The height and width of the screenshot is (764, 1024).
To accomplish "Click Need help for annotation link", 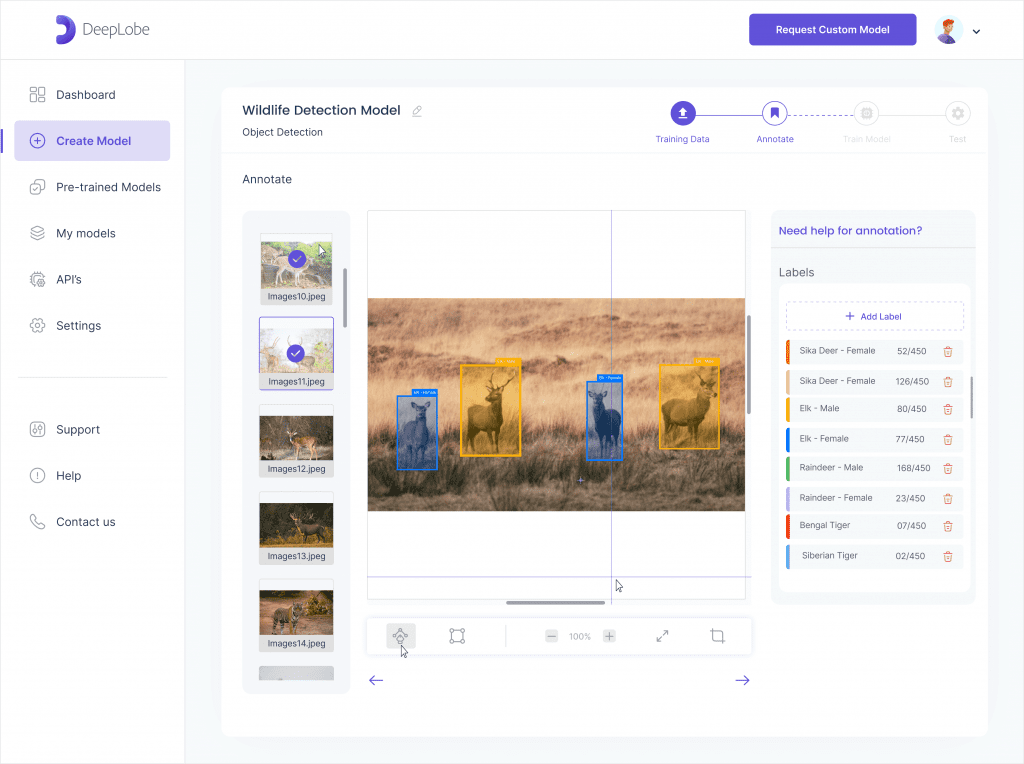I will (850, 231).
